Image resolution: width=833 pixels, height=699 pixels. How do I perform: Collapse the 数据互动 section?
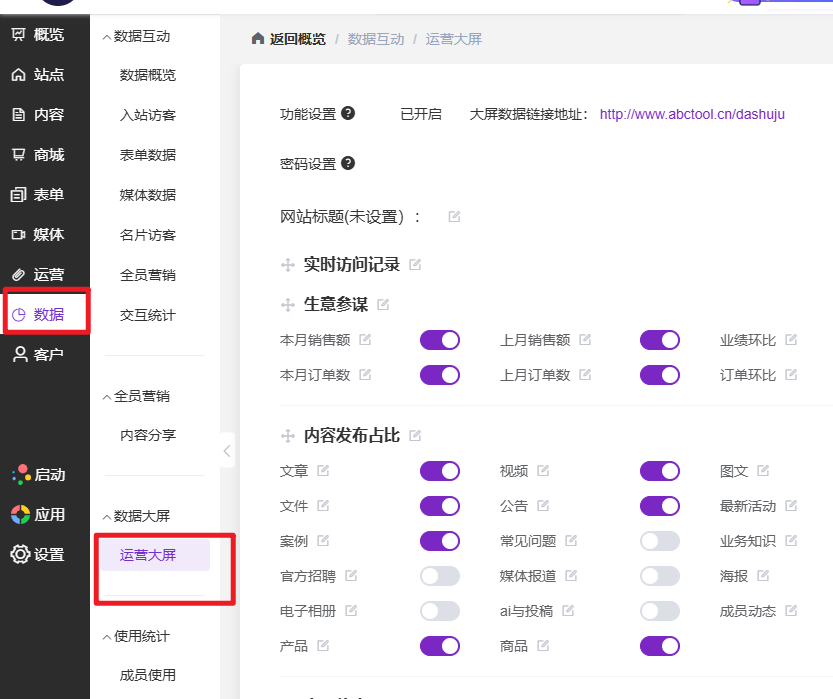coord(136,37)
